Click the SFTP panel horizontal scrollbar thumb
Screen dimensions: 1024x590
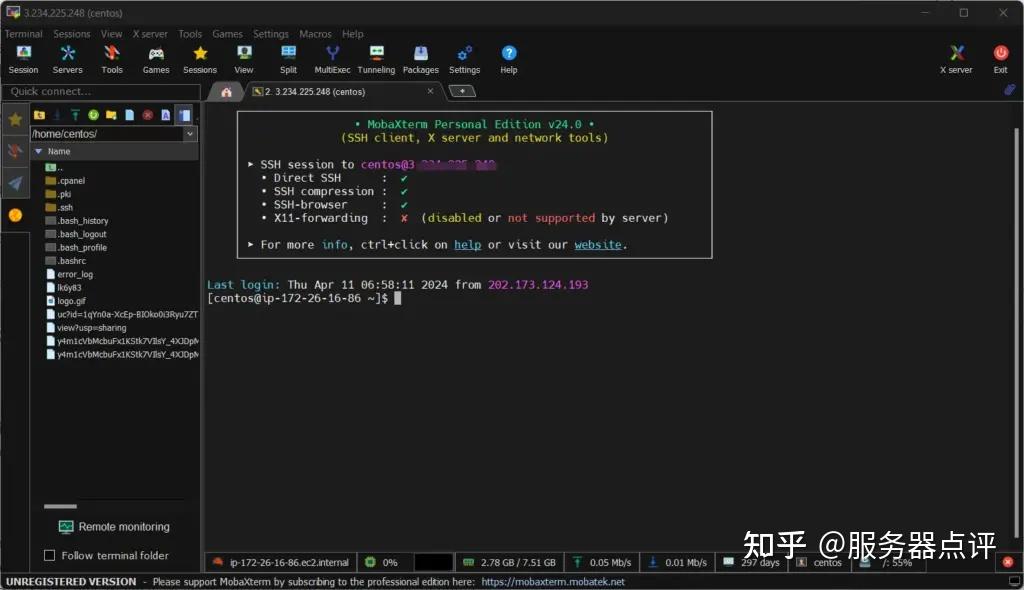pyautogui.click(x=60, y=506)
